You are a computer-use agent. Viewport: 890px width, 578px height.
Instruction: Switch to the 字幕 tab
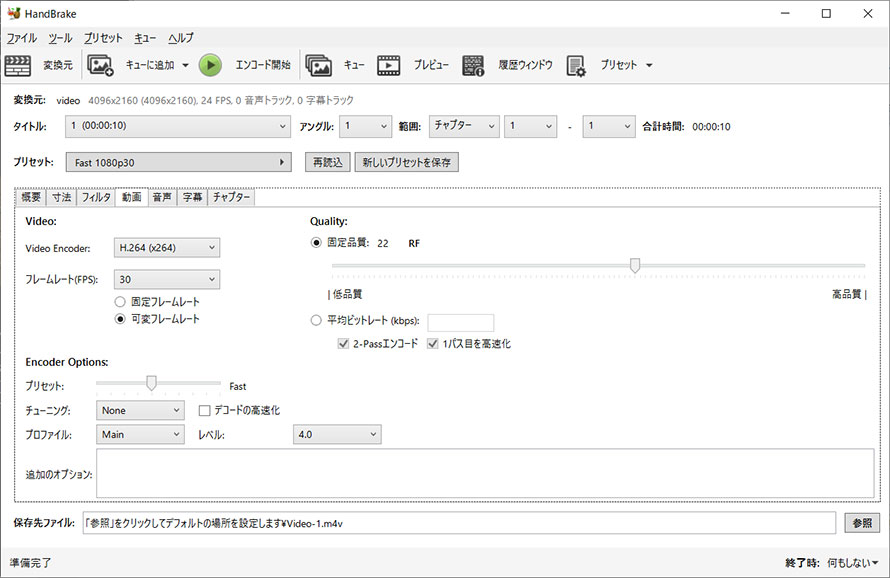click(192, 197)
